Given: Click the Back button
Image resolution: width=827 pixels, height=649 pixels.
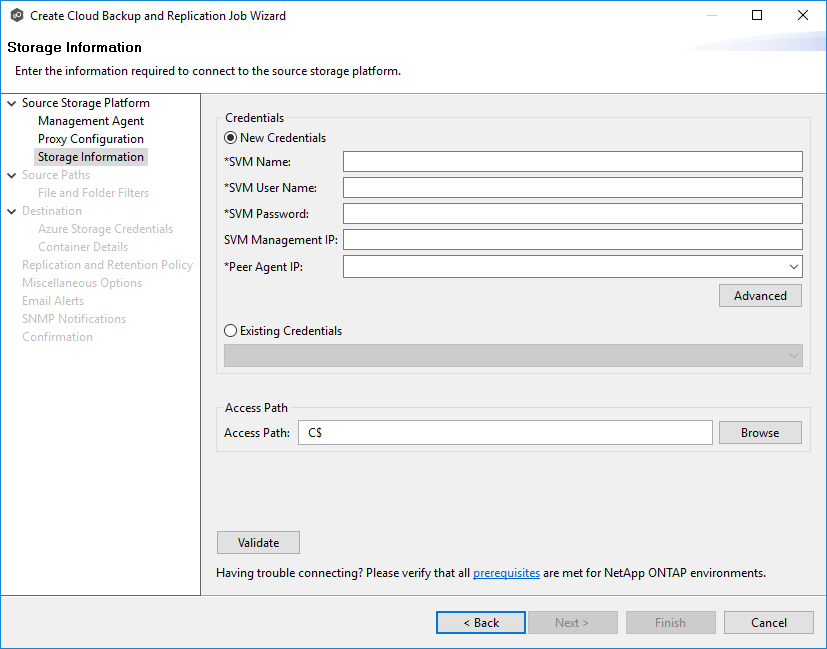Looking at the screenshot, I should point(481,623).
